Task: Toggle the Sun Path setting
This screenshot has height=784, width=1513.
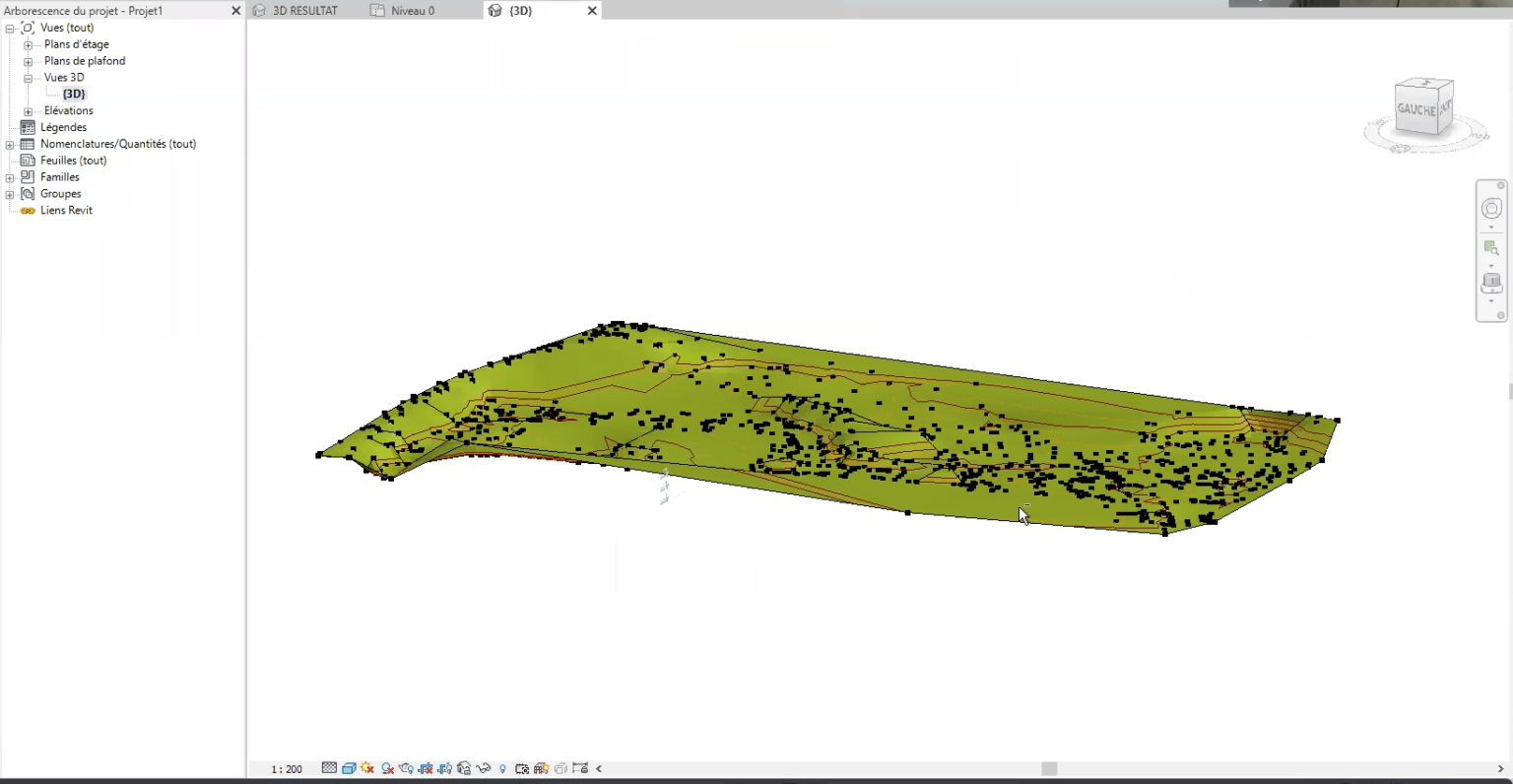Action: click(x=367, y=768)
